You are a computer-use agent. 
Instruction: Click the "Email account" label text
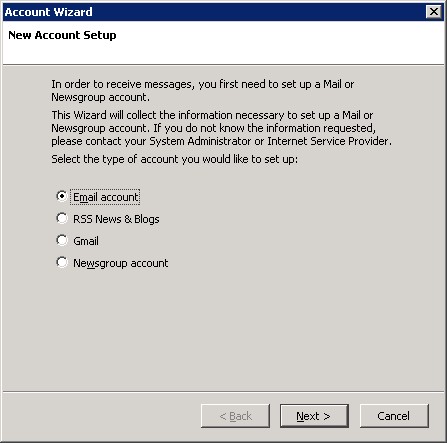pos(106,197)
